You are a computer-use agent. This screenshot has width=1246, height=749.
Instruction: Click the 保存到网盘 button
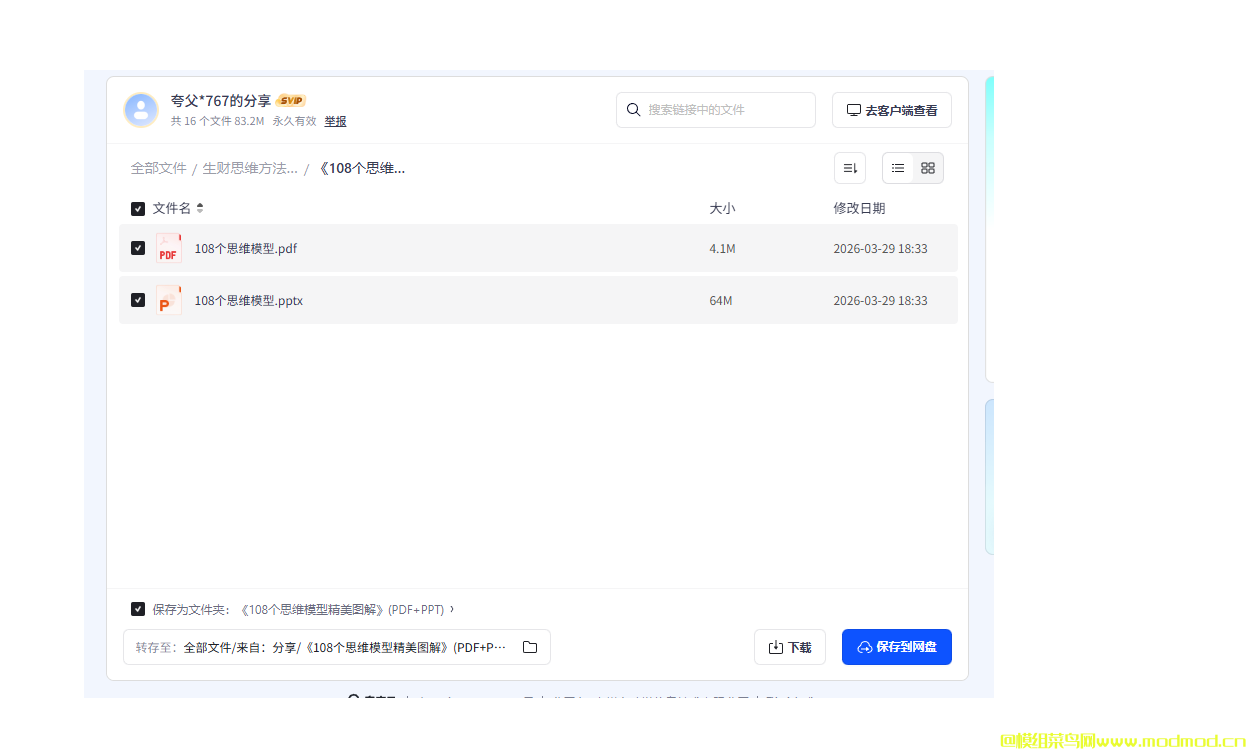tap(896, 647)
